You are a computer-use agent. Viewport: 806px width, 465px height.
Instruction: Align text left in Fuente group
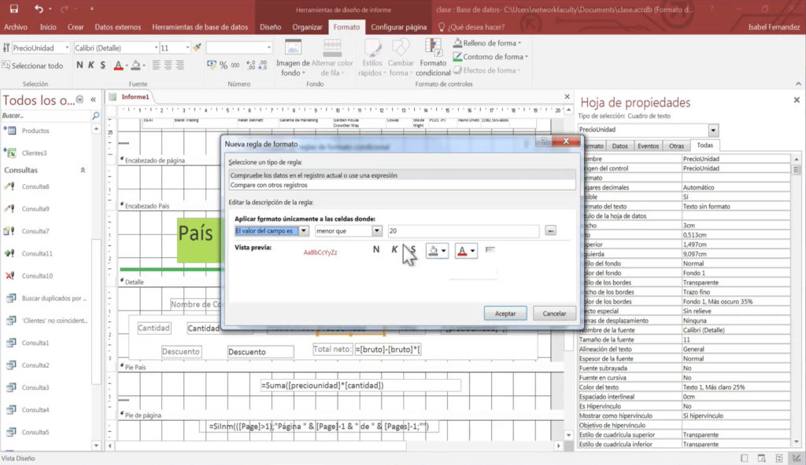(156, 65)
